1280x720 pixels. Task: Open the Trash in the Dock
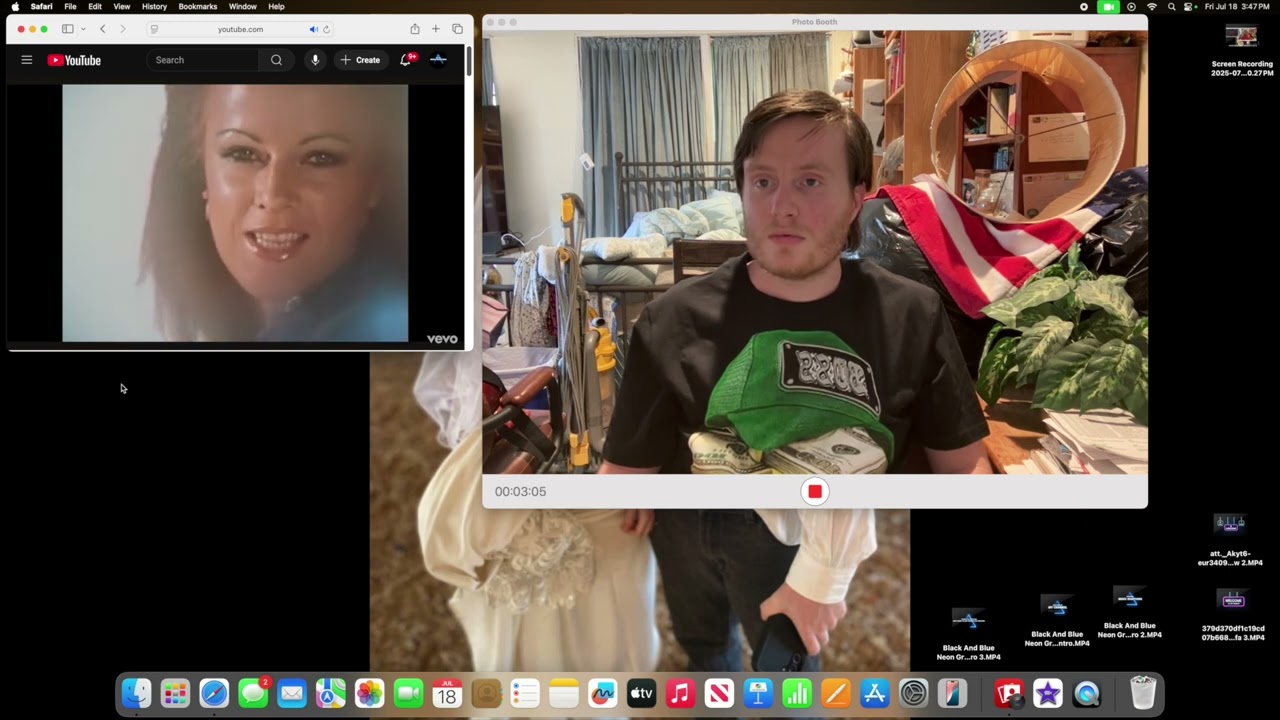pos(1143,693)
